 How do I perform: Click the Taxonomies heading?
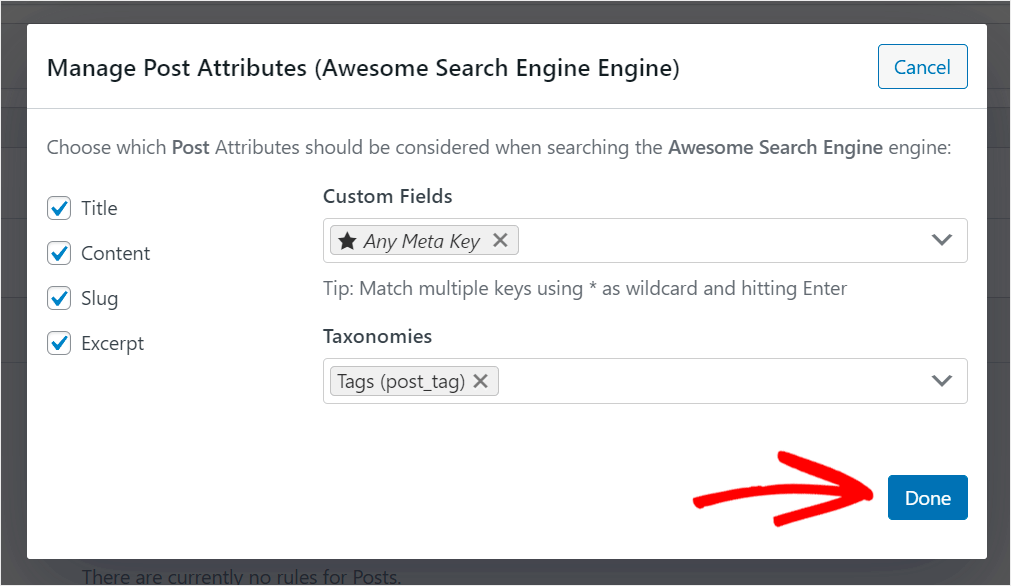(377, 336)
